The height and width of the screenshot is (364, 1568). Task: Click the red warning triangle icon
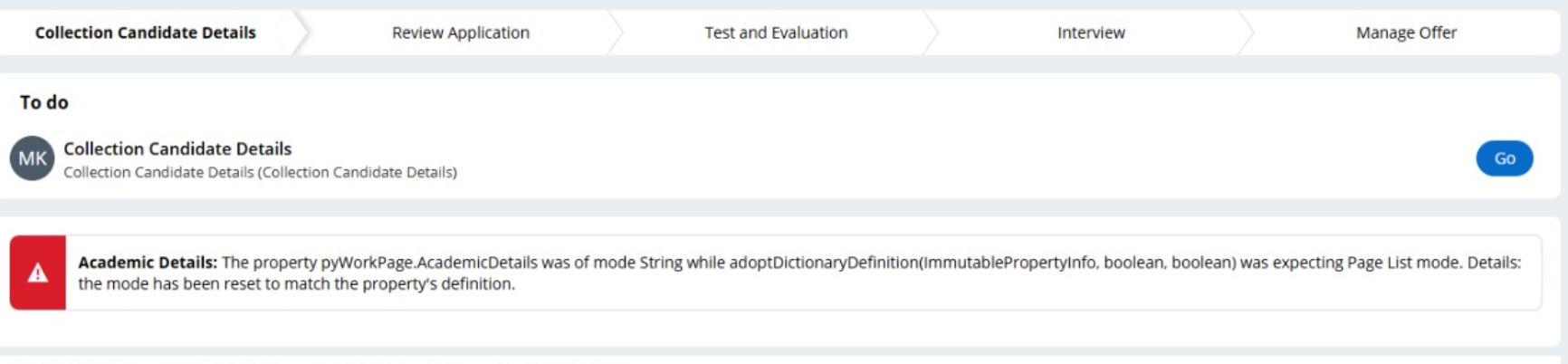38,273
